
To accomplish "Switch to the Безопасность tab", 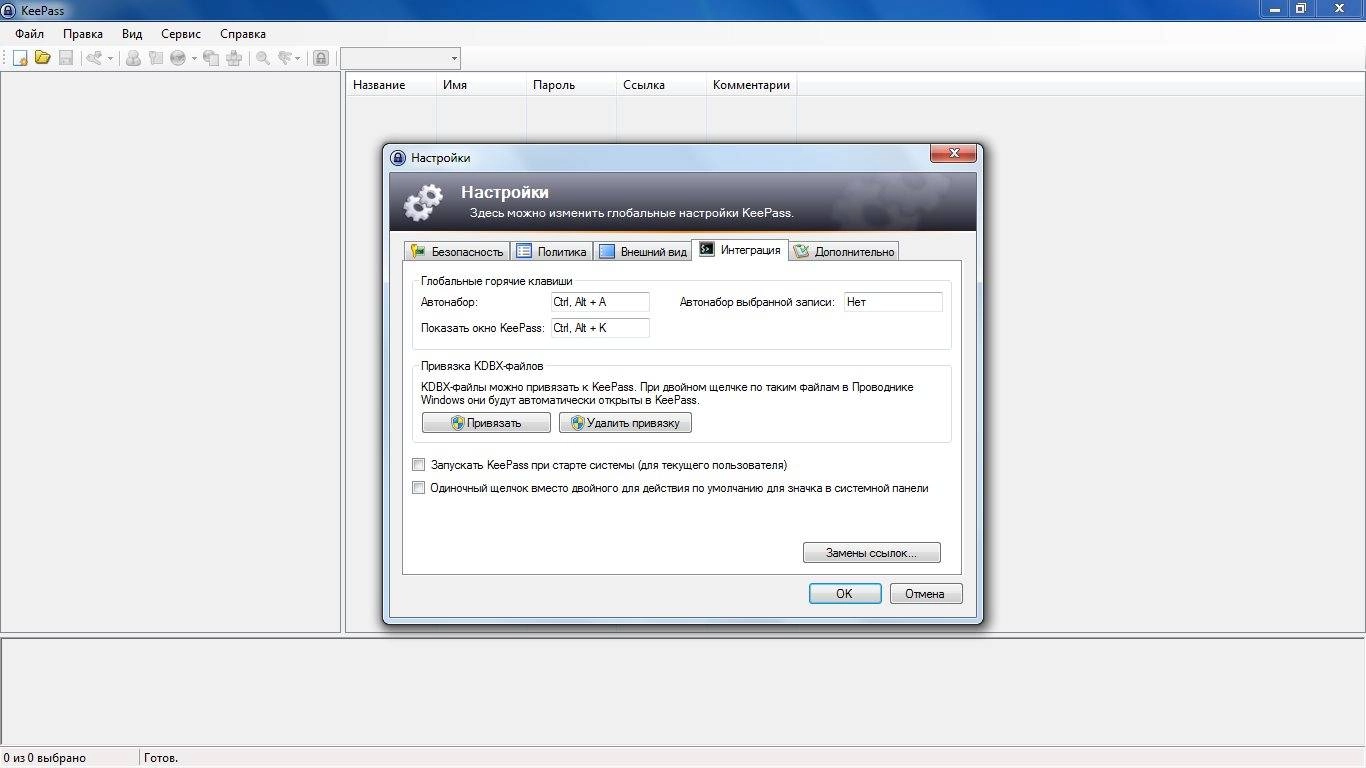I will (x=457, y=251).
